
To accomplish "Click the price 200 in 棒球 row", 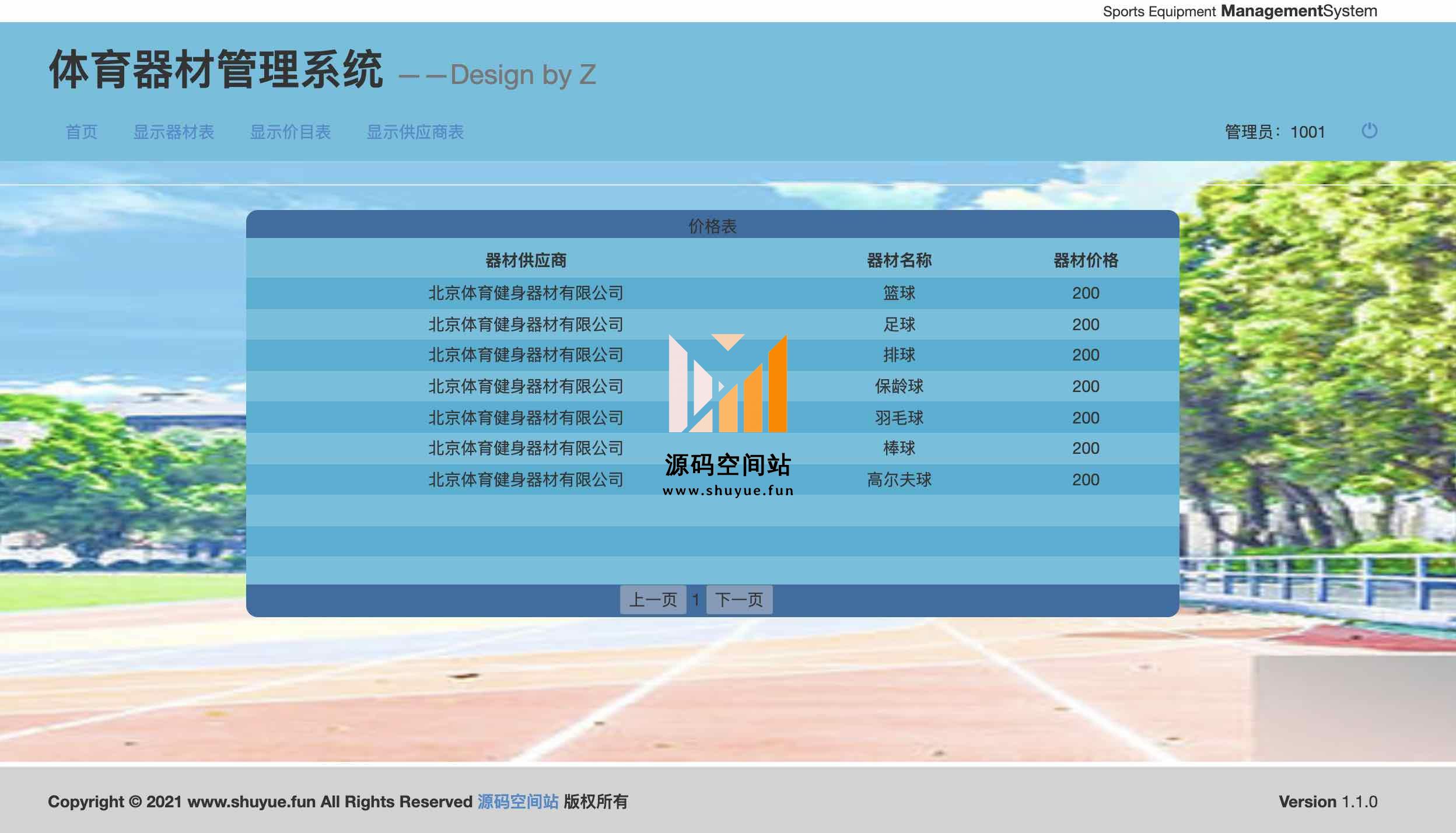I will (x=1086, y=448).
